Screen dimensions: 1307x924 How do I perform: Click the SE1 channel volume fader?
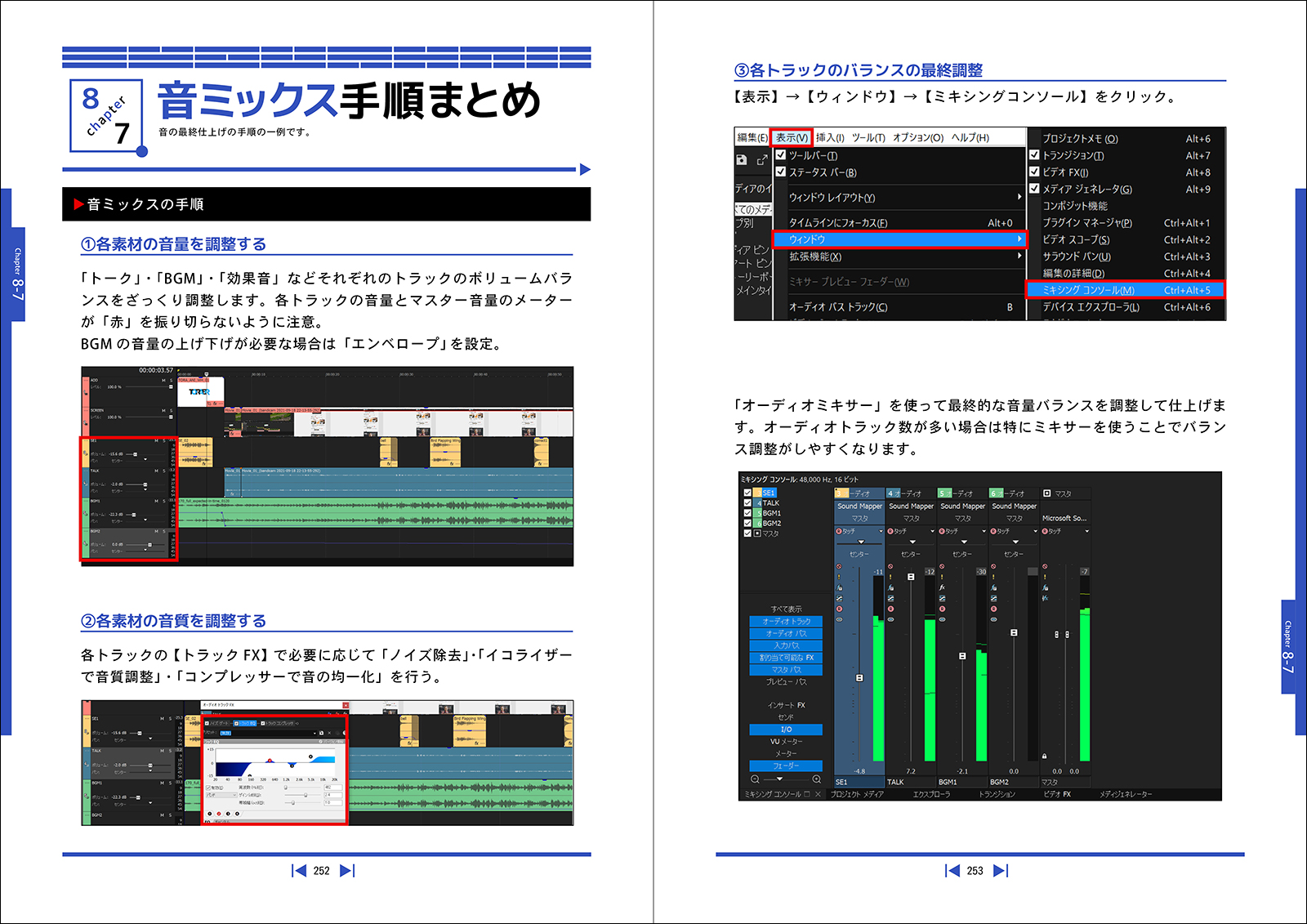pyautogui.click(x=859, y=676)
